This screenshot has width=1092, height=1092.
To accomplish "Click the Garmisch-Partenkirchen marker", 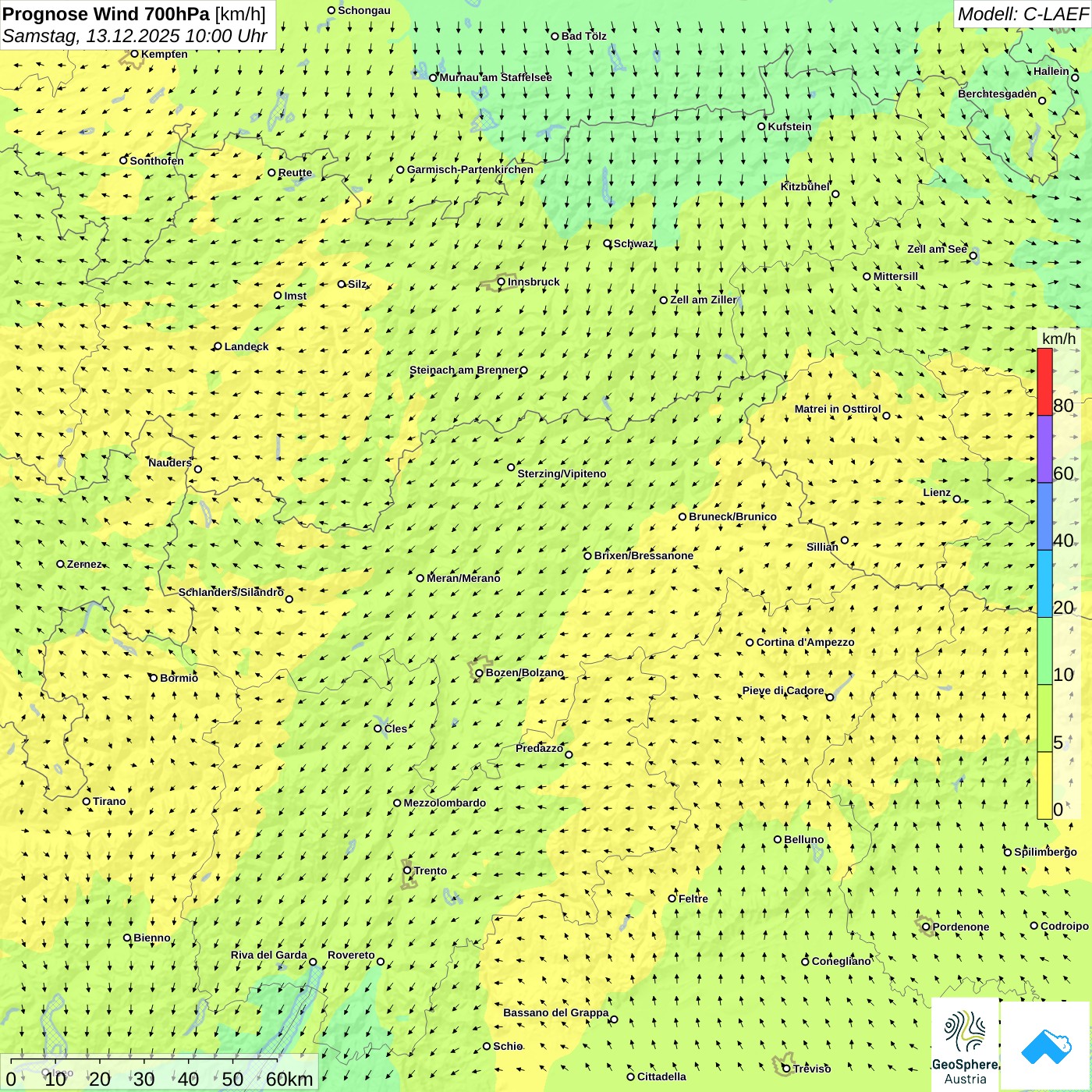I will 400,169.
